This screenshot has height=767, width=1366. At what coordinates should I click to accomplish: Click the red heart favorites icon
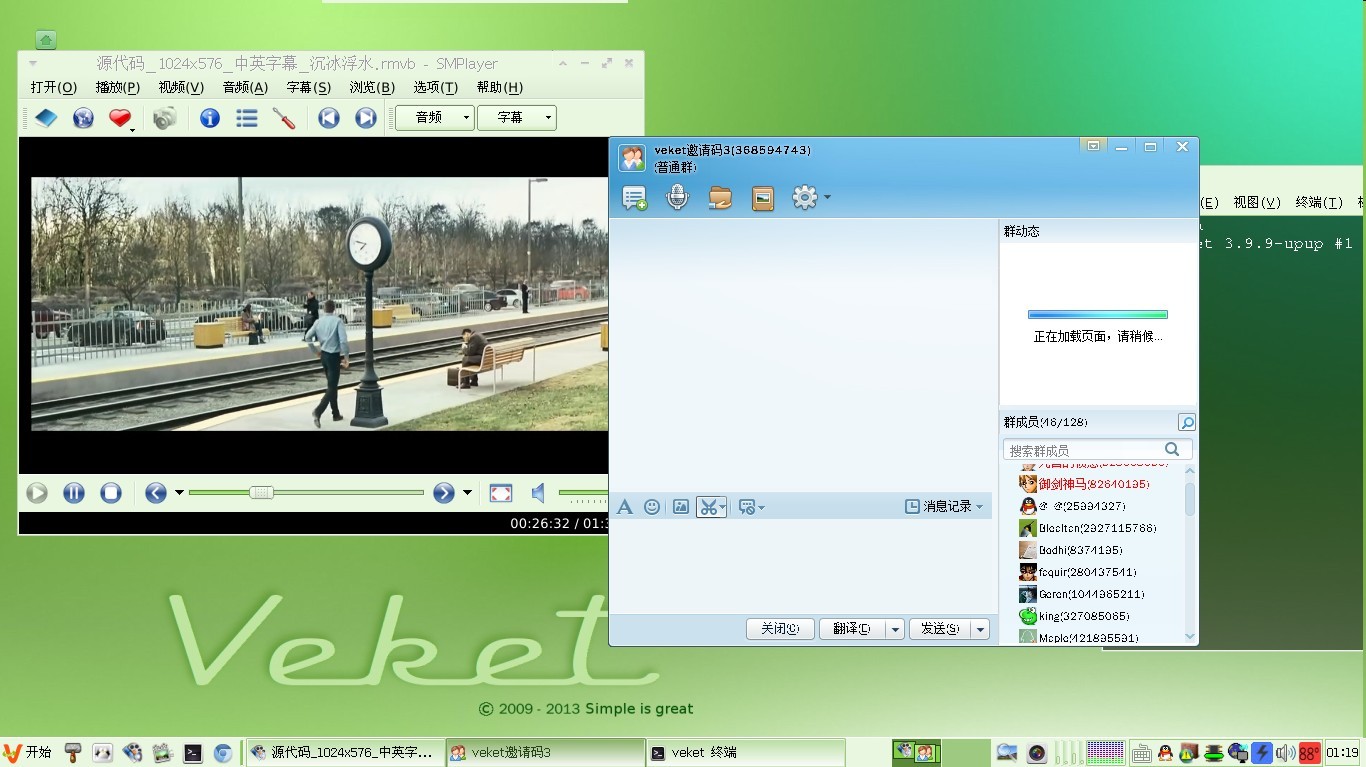120,118
